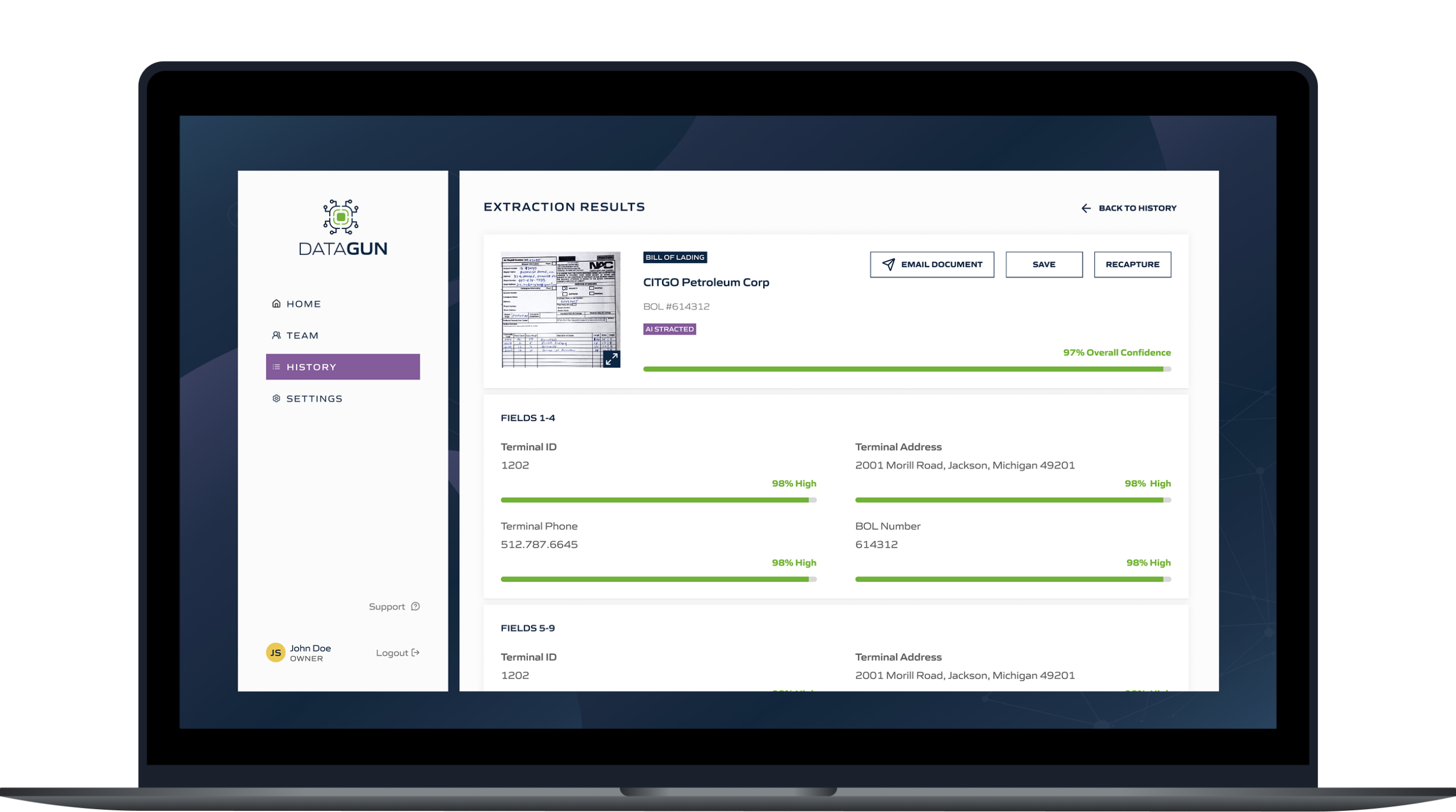Open the bill of lading document thumbnail
The height and width of the screenshot is (812, 1456).
[x=560, y=310]
